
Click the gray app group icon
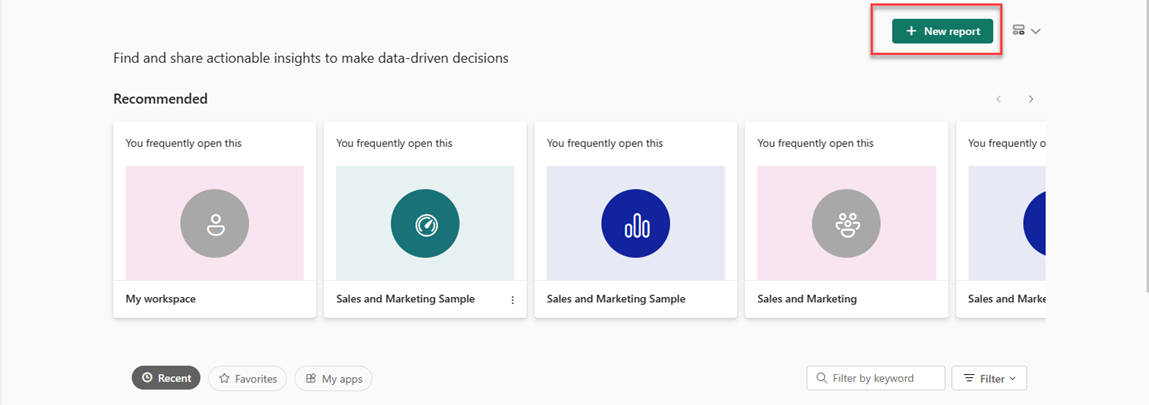tap(846, 225)
